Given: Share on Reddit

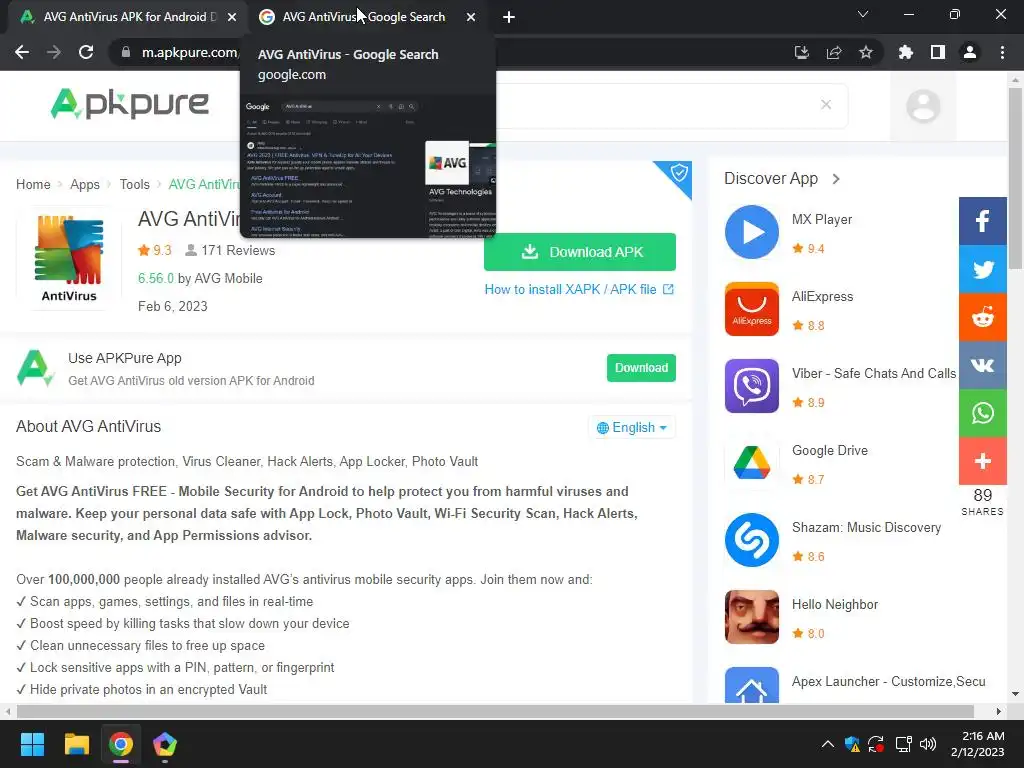Looking at the screenshot, I should click(x=983, y=317).
